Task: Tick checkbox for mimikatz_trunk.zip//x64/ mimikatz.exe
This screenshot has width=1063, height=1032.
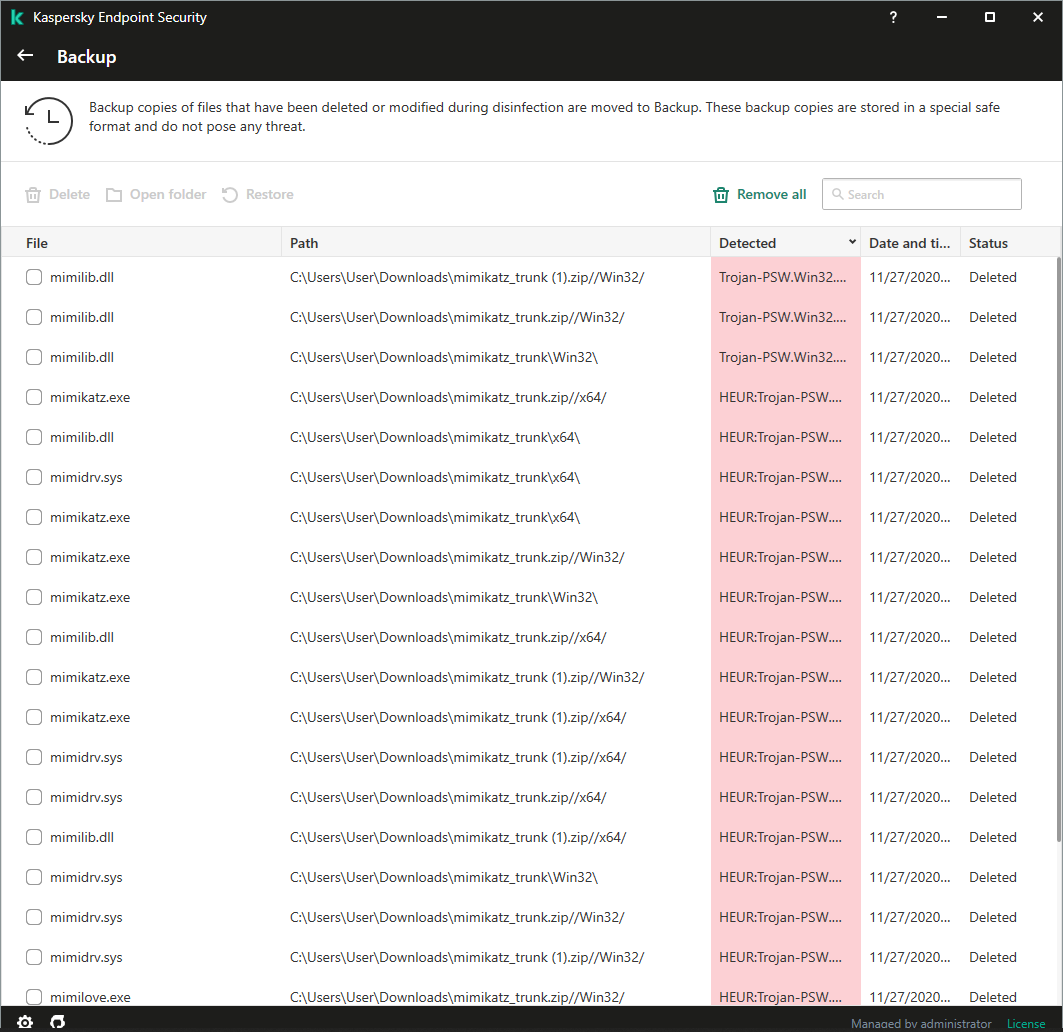Action: pyautogui.click(x=34, y=397)
